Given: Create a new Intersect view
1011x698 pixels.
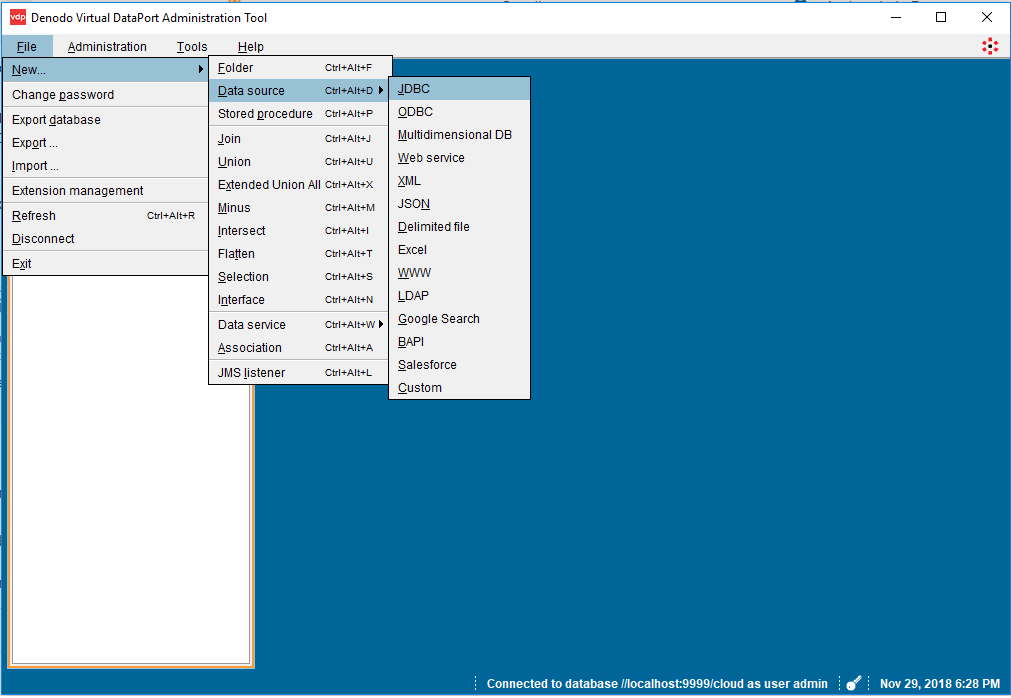Looking at the screenshot, I should coord(300,231).
